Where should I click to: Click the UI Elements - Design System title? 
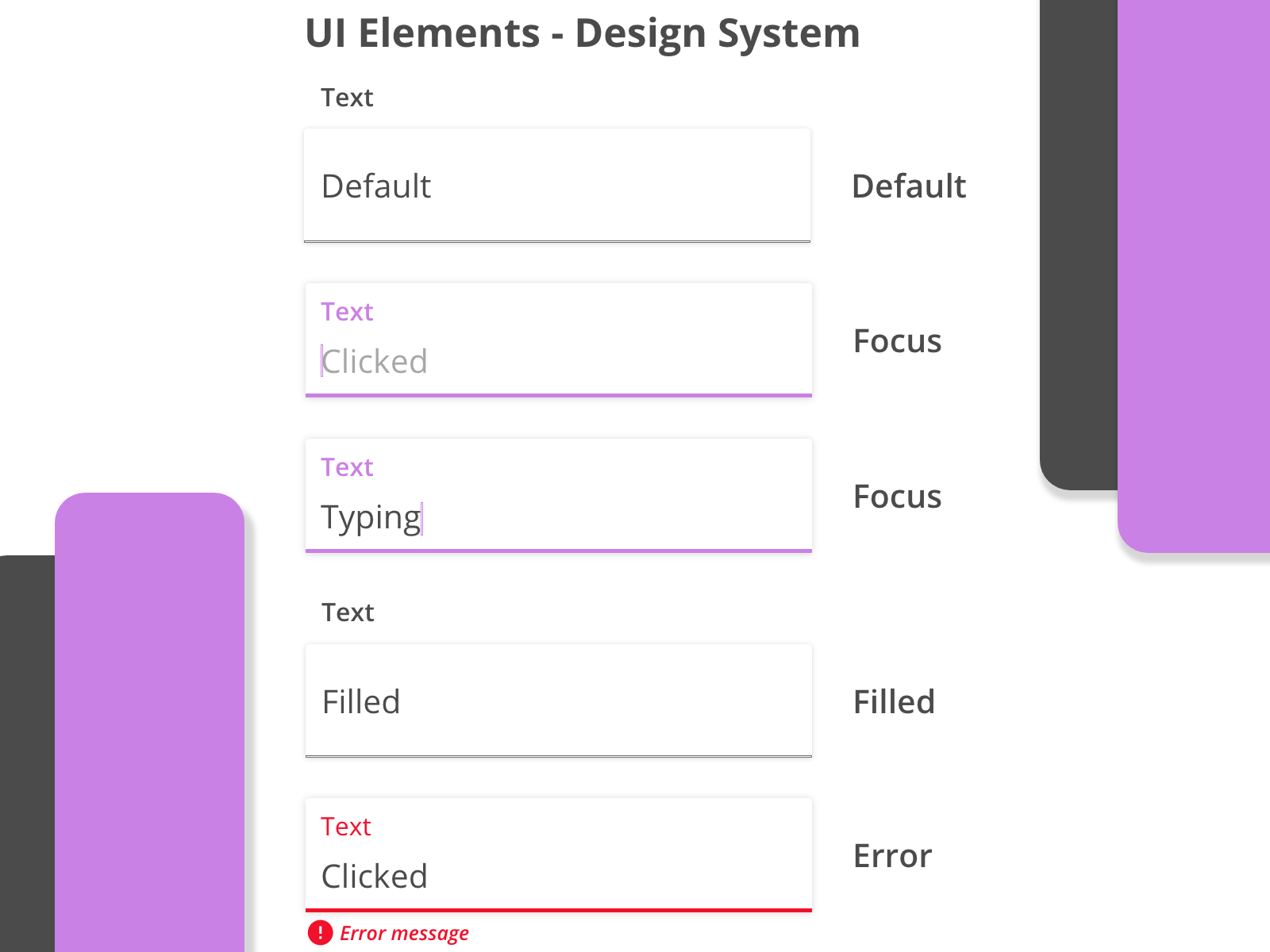pos(583,33)
